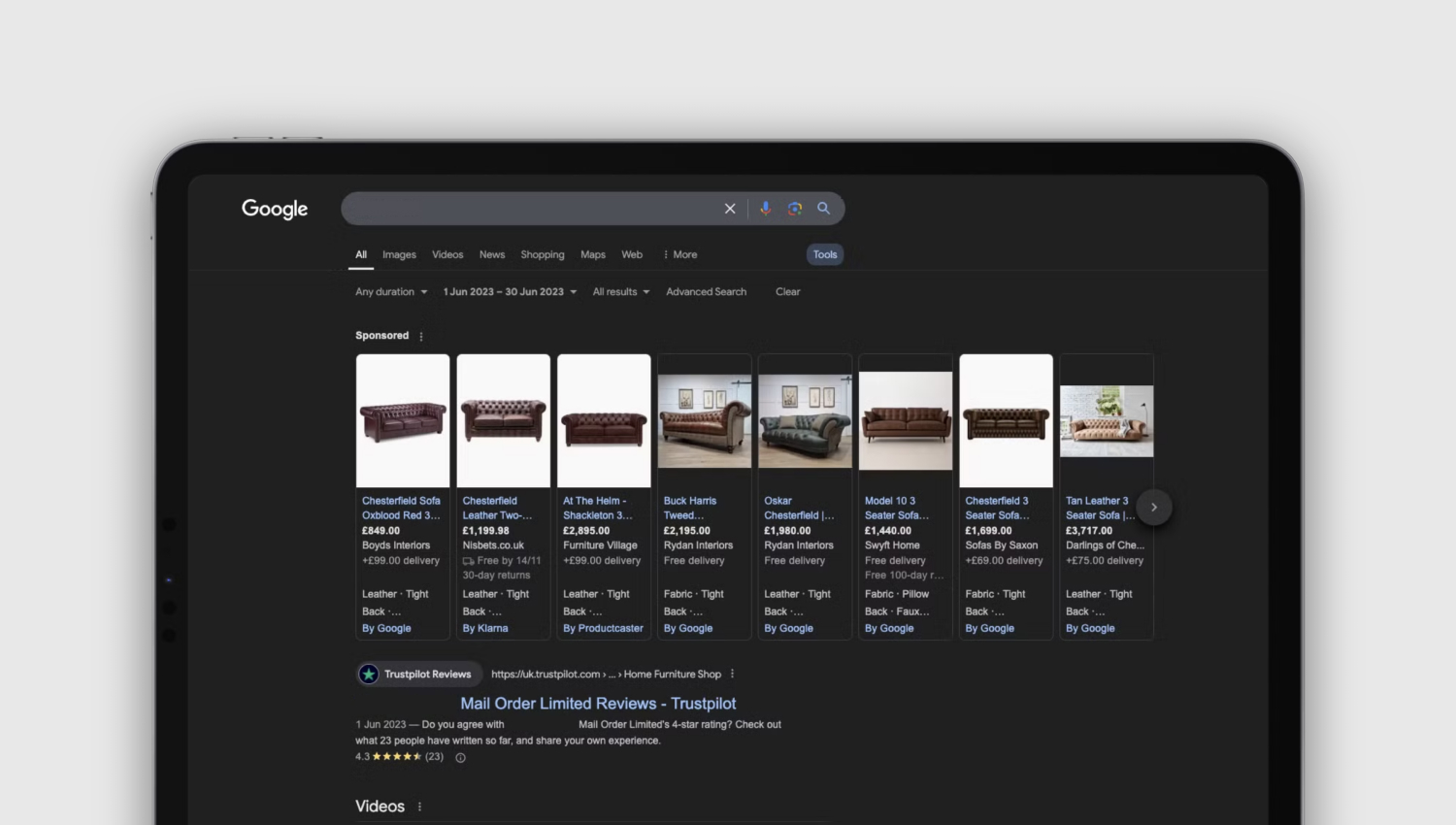Open Sponsored section three-dot options
The height and width of the screenshot is (825, 1456).
pos(421,337)
